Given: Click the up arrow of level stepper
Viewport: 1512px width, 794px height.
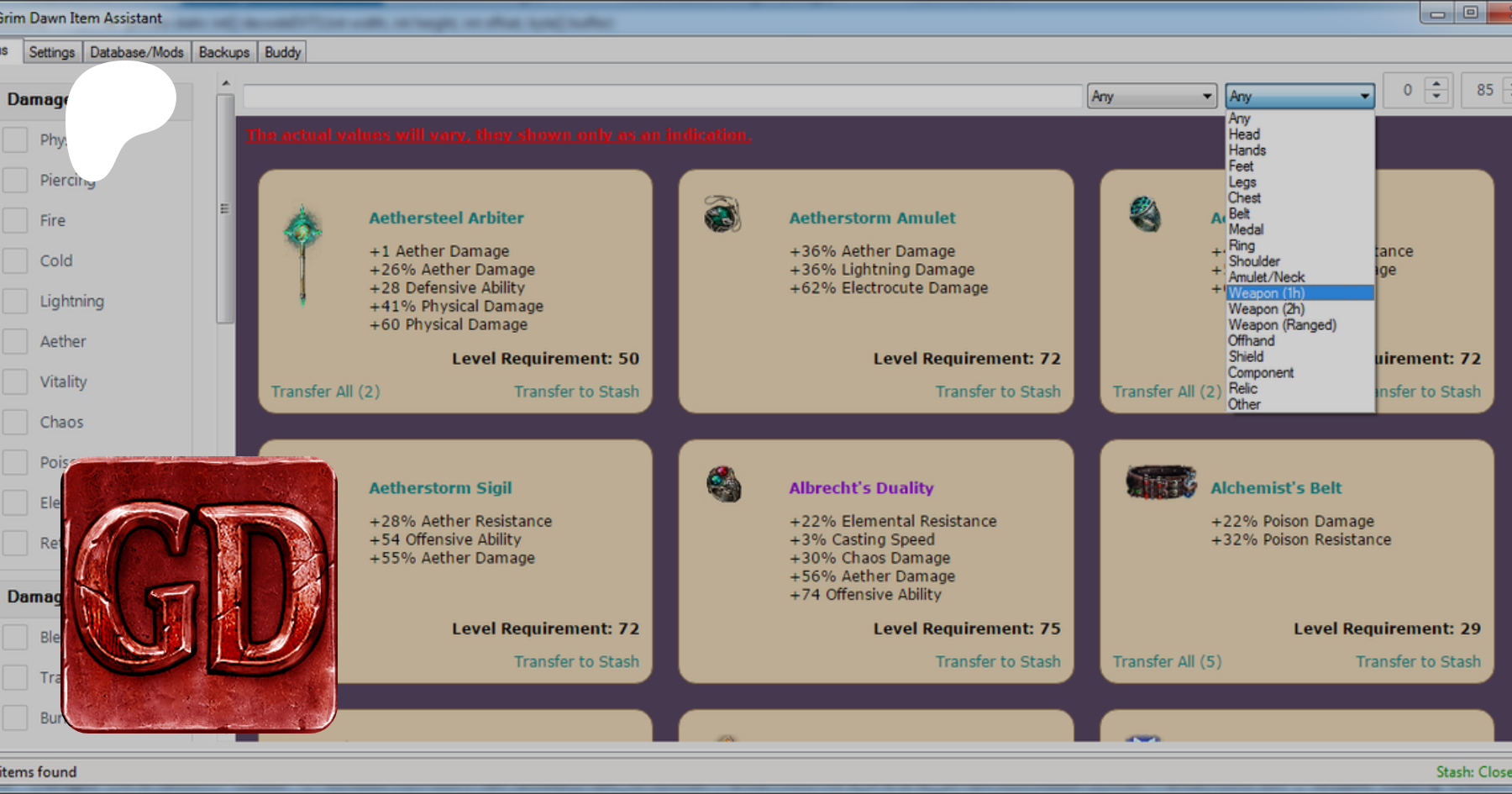Looking at the screenshot, I should (1436, 84).
